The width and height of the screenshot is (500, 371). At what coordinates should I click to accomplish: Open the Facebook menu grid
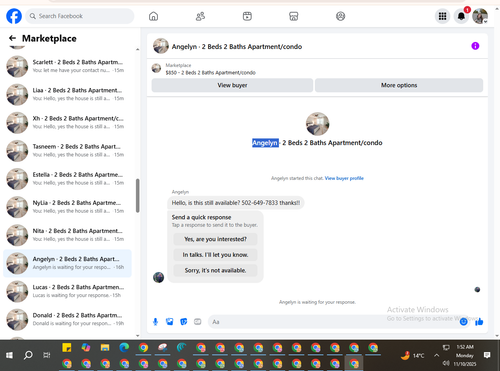[x=442, y=16]
